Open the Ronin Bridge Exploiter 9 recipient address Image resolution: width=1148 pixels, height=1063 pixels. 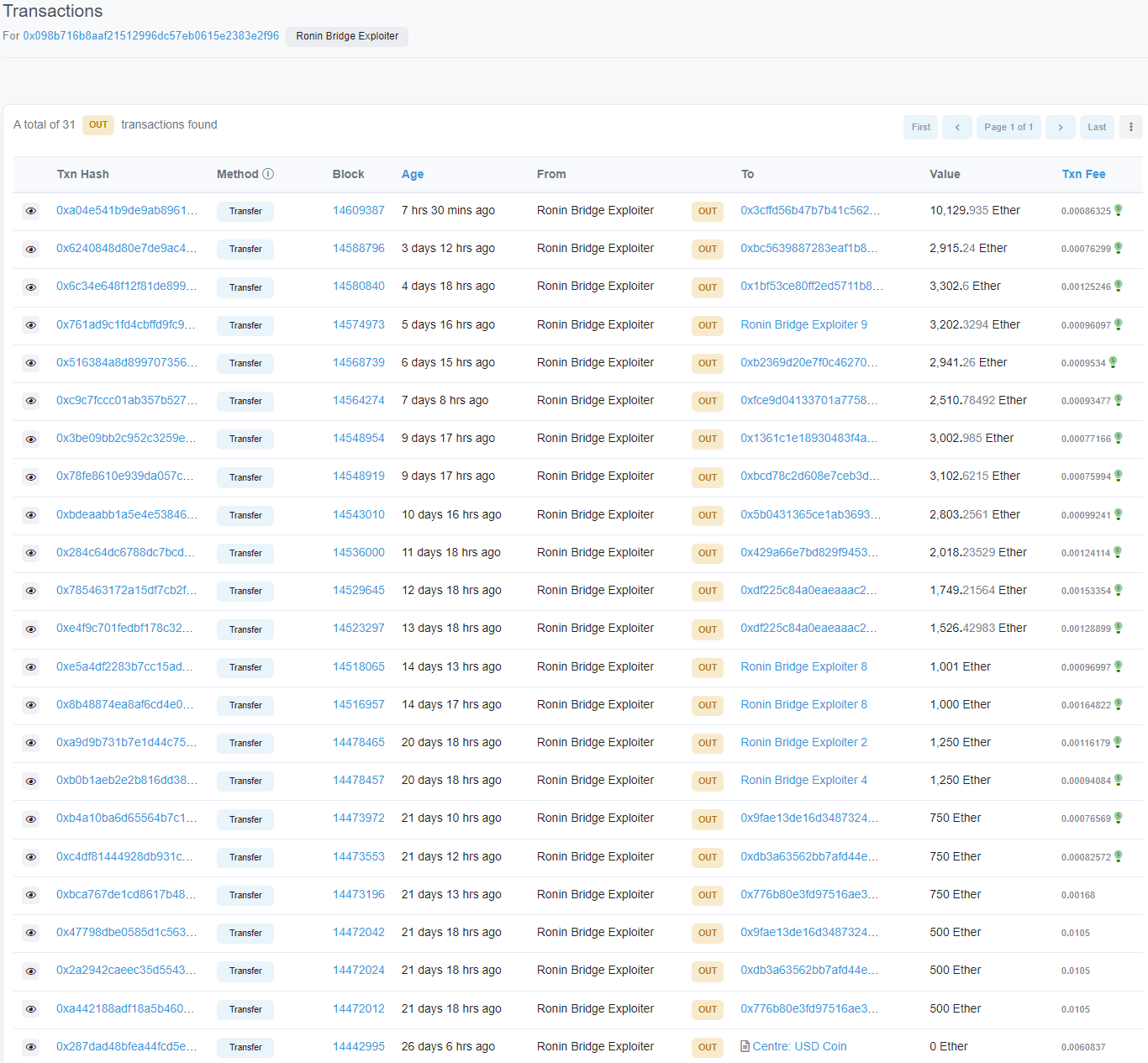pyautogui.click(x=803, y=324)
